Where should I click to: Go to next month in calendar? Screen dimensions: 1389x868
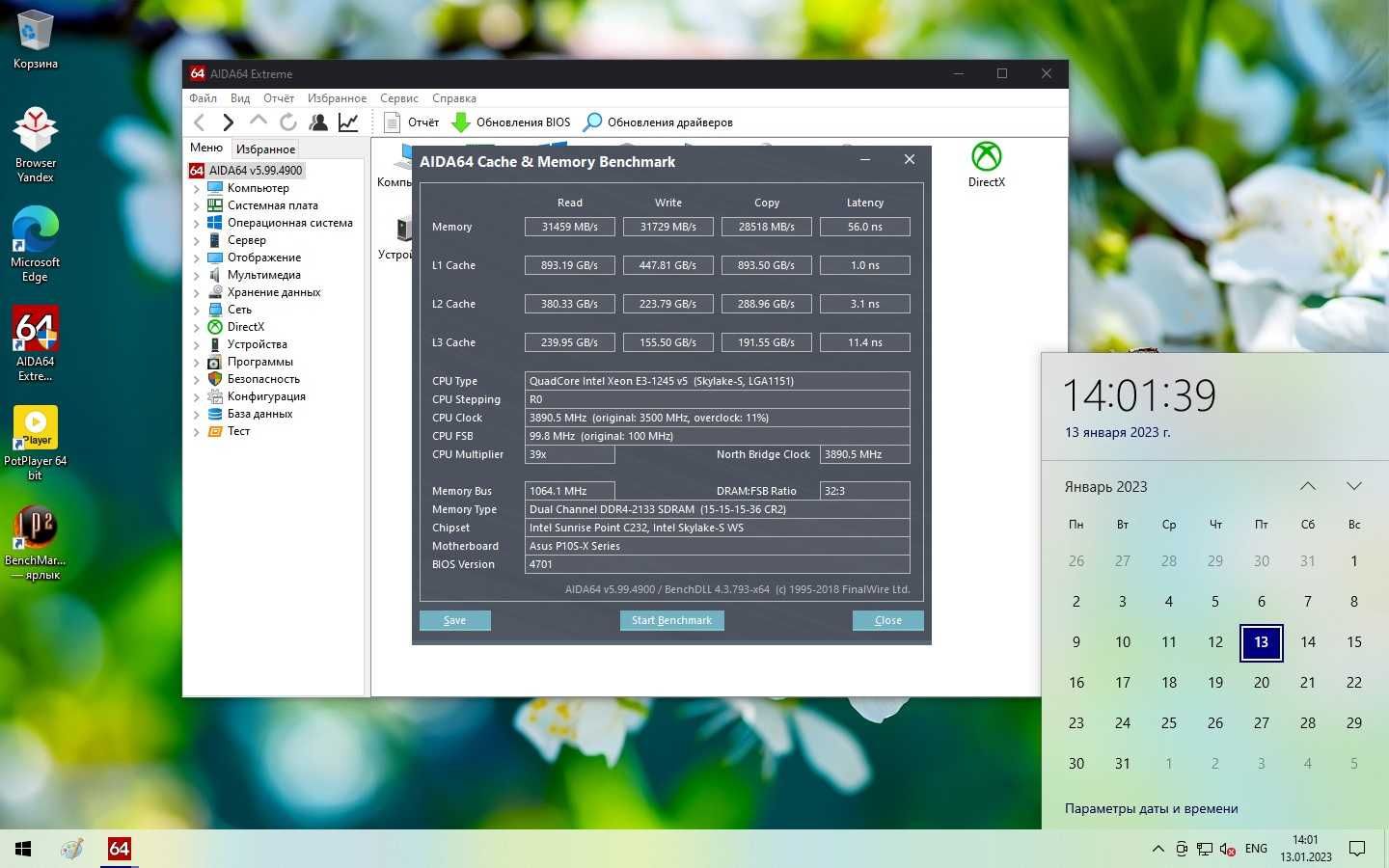[1354, 486]
